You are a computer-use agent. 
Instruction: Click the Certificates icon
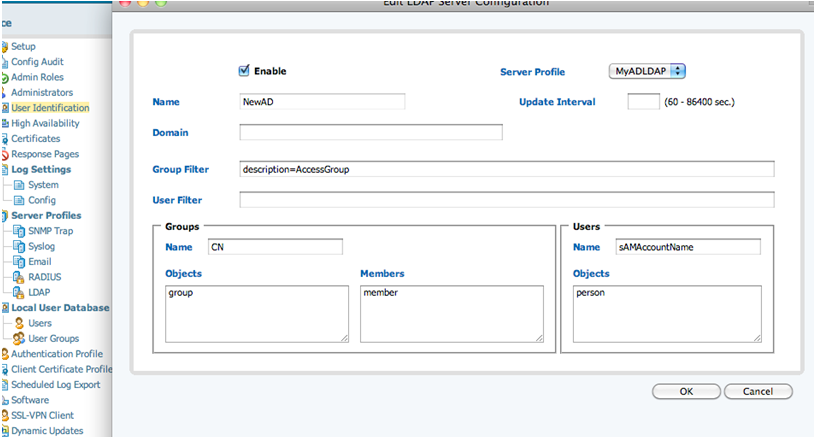5,139
